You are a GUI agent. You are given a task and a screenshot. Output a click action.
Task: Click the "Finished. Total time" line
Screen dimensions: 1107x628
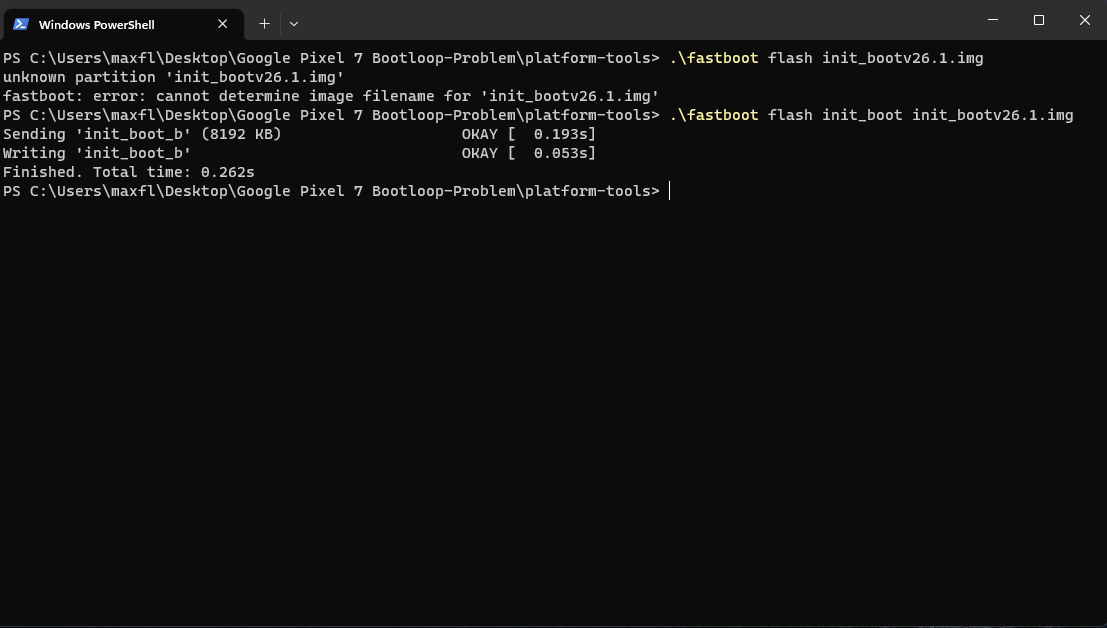(128, 172)
